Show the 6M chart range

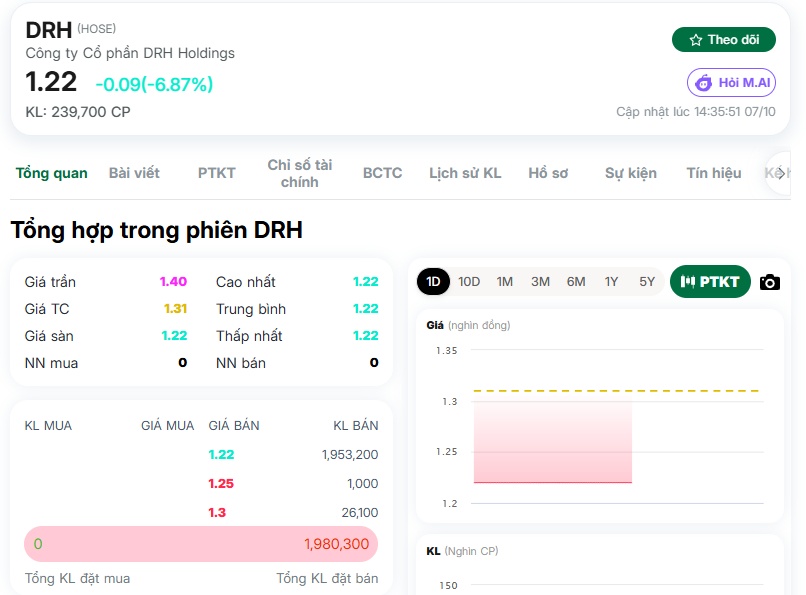tap(576, 282)
